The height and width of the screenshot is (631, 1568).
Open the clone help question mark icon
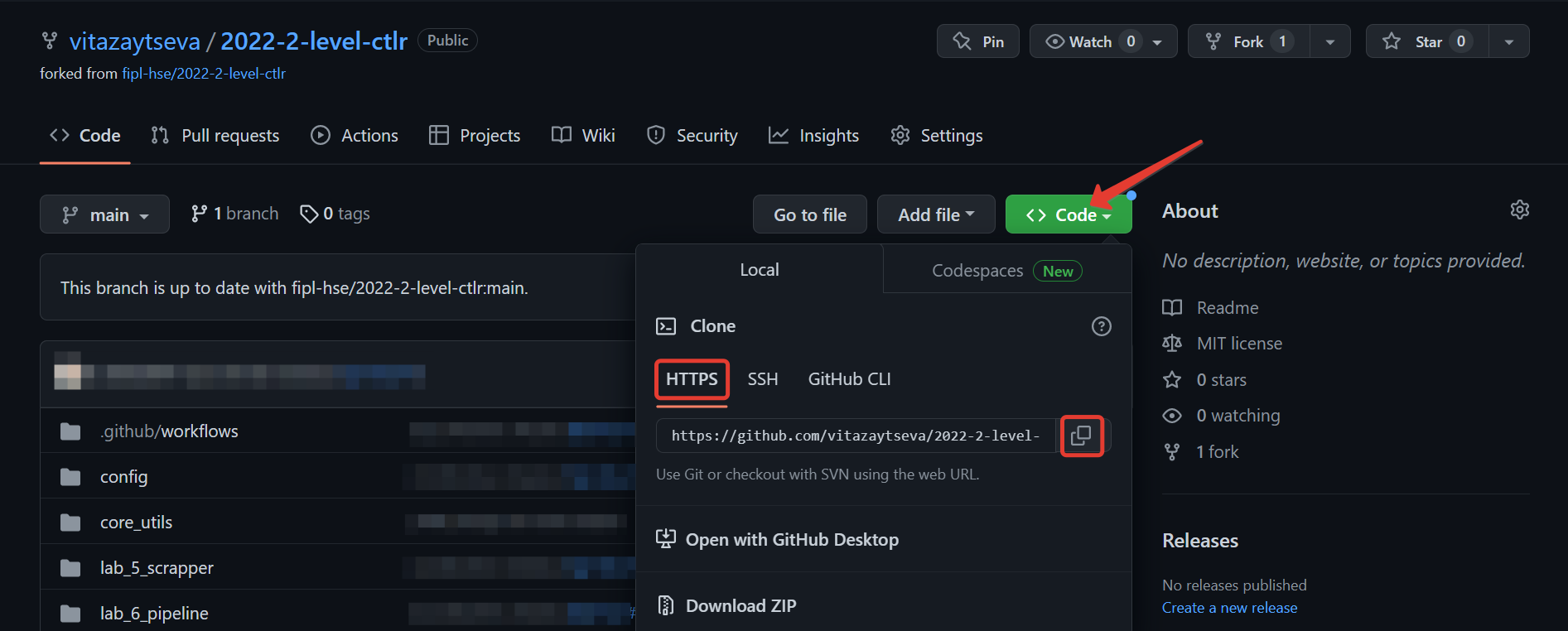pos(1101,326)
